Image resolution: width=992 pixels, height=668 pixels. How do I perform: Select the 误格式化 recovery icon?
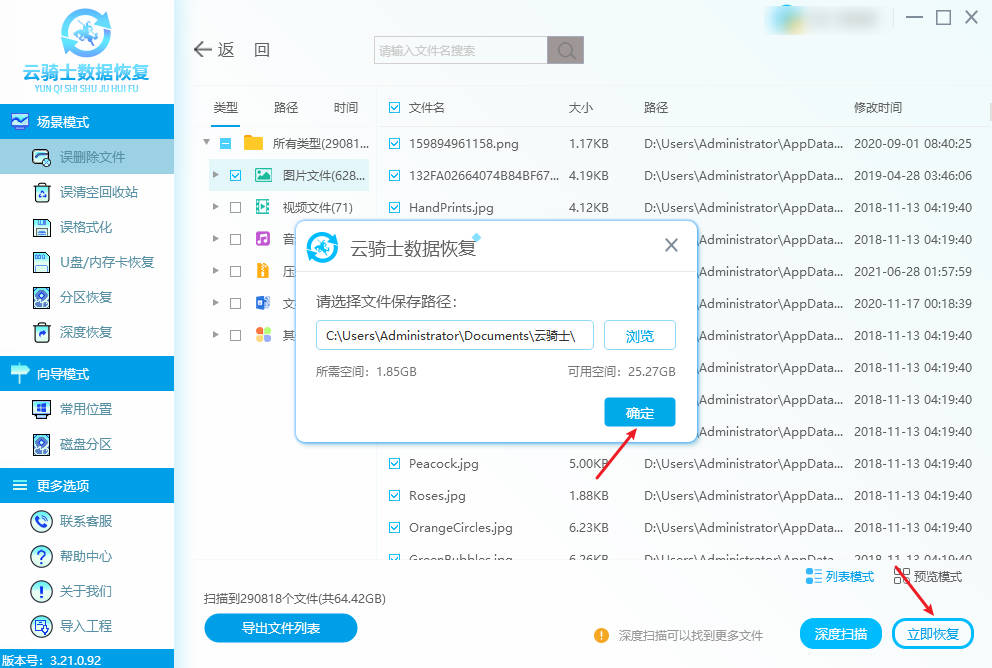tap(42, 227)
